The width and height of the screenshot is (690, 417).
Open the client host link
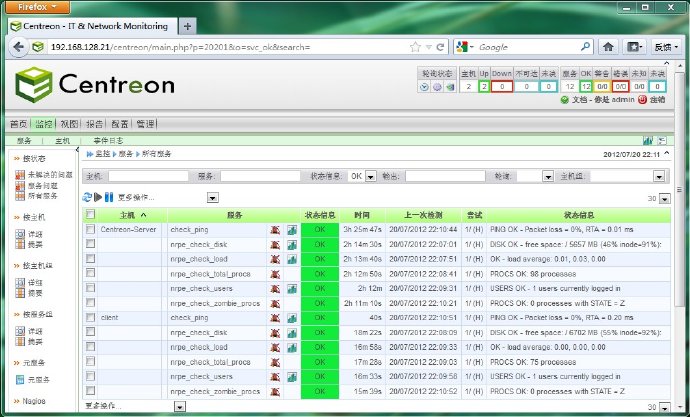(x=109, y=318)
